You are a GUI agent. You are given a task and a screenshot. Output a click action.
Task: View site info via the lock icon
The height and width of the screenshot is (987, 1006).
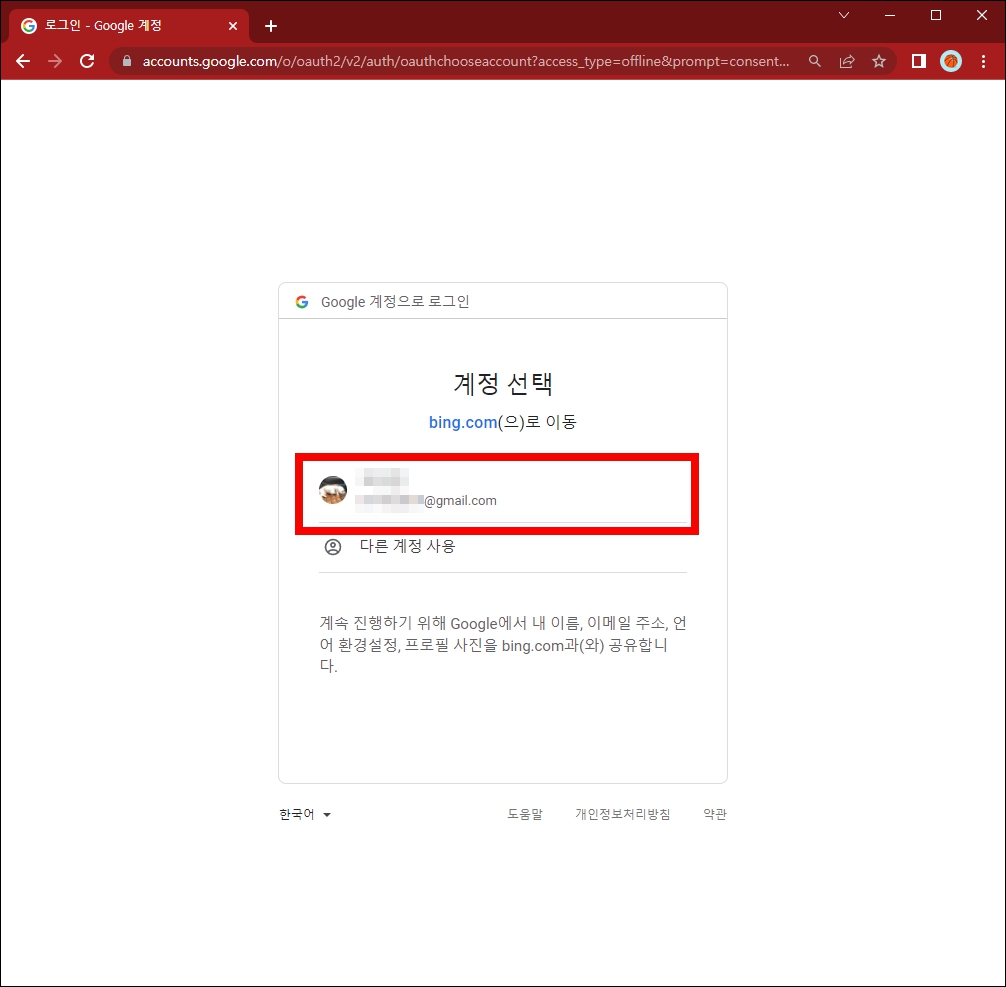point(126,61)
